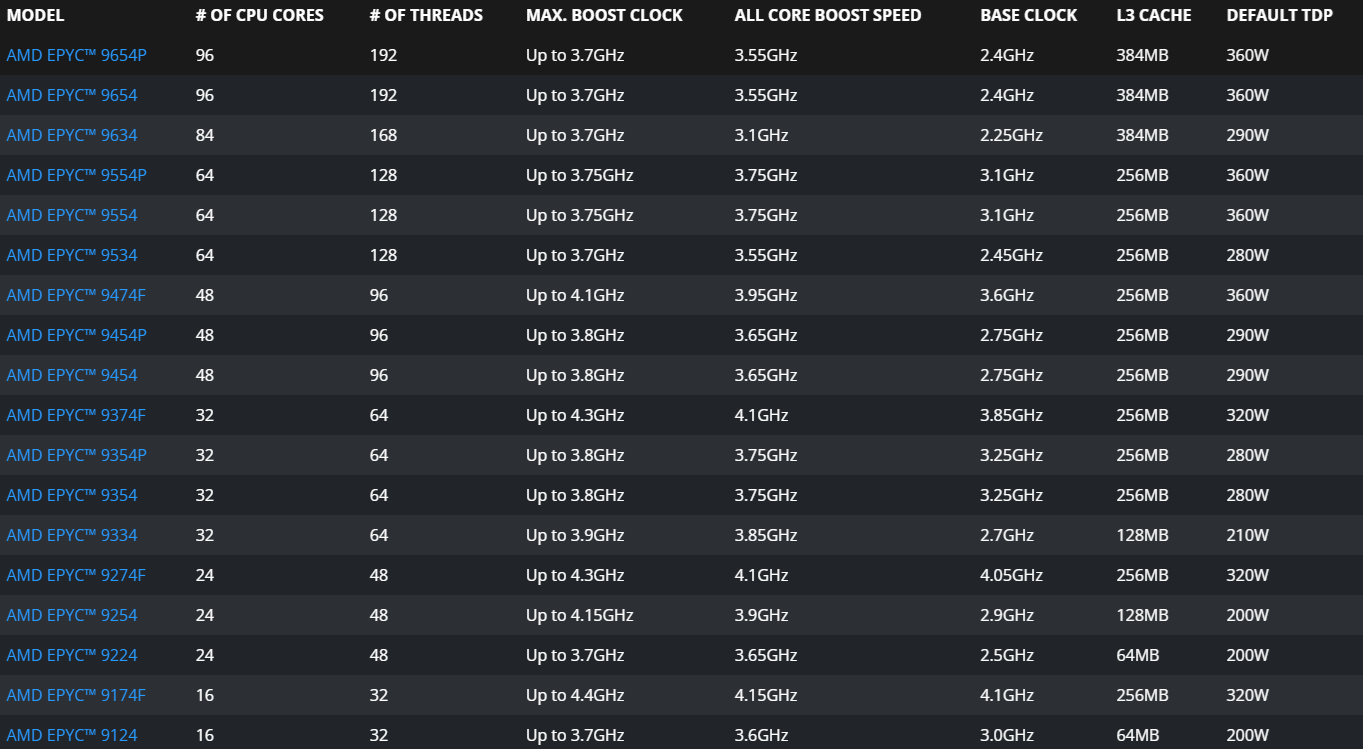Open the AMD EPYC 9124 link

72,735
